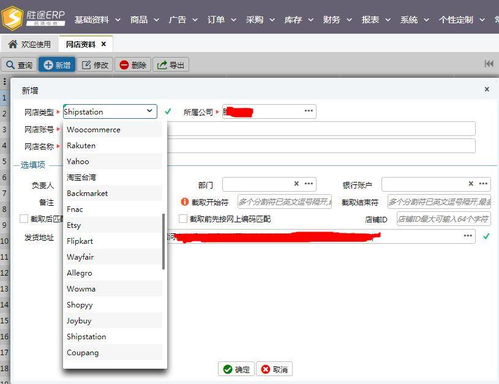The height and width of the screenshot is (384, 499).
Task: Click the 截取开始符 input field
Action: click(x=284, y=201)
